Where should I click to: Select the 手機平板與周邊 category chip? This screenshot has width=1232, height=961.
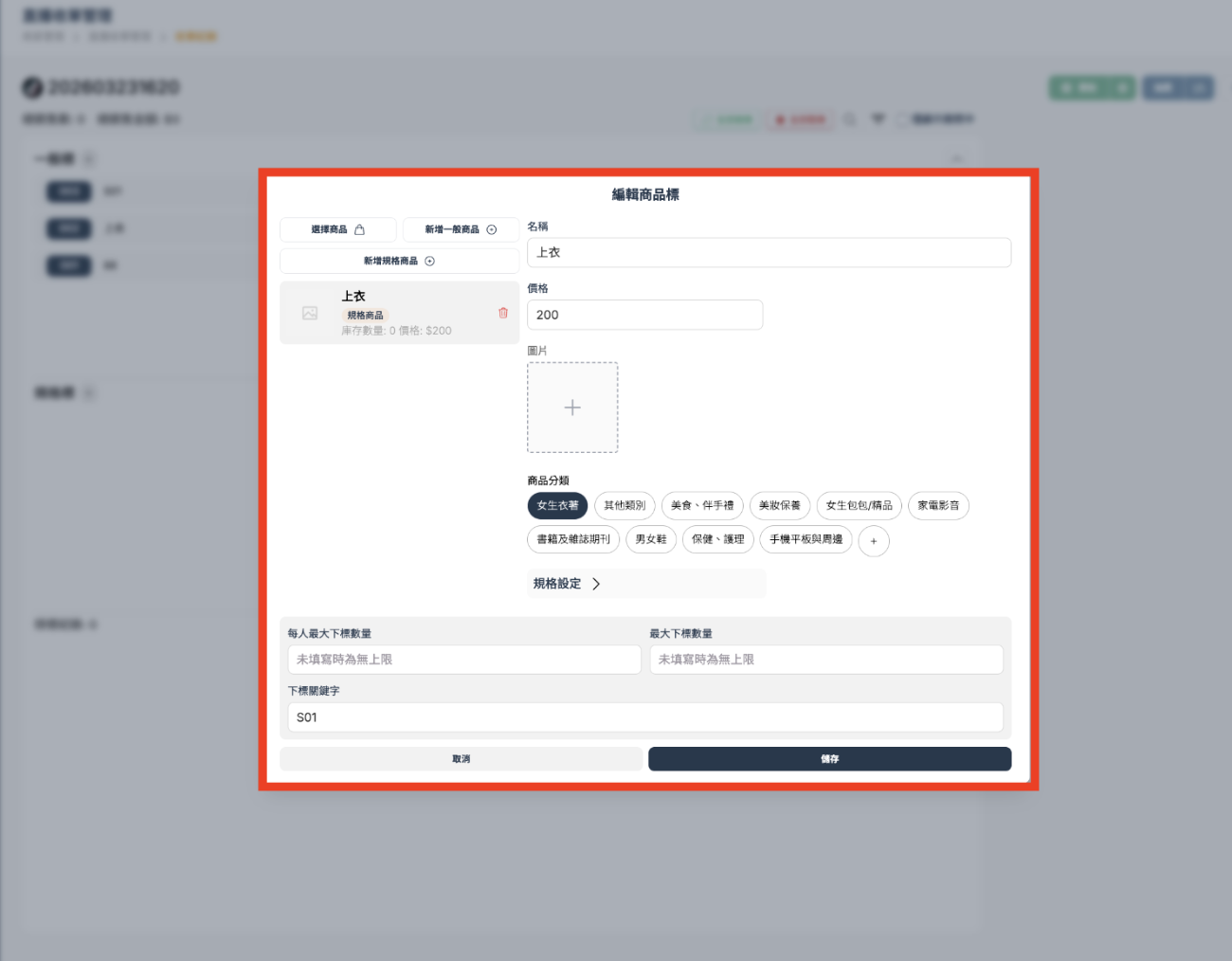click(x=806, y=539)
